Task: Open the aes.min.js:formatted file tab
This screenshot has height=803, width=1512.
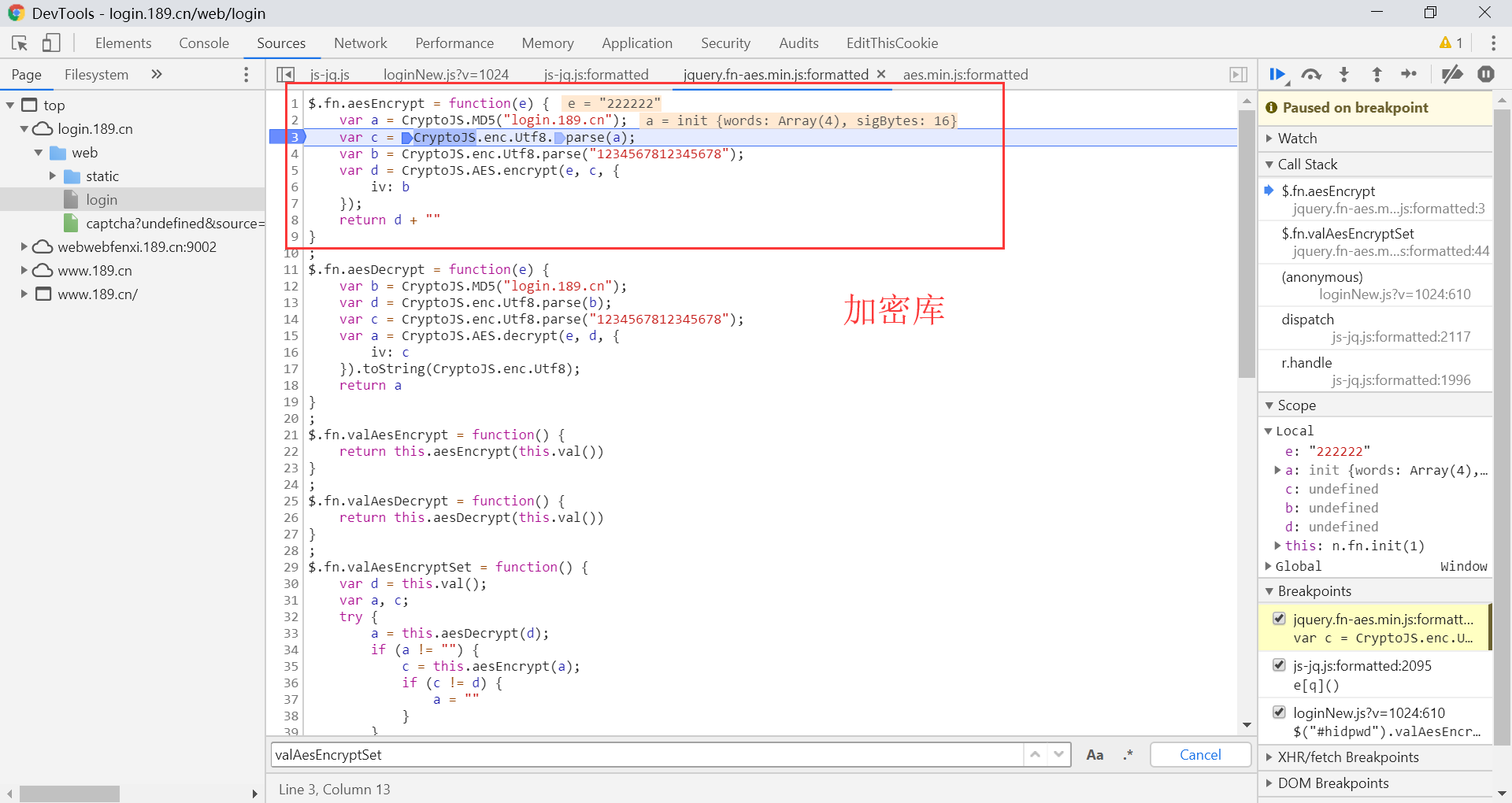Action: click(x=965, y=75)
